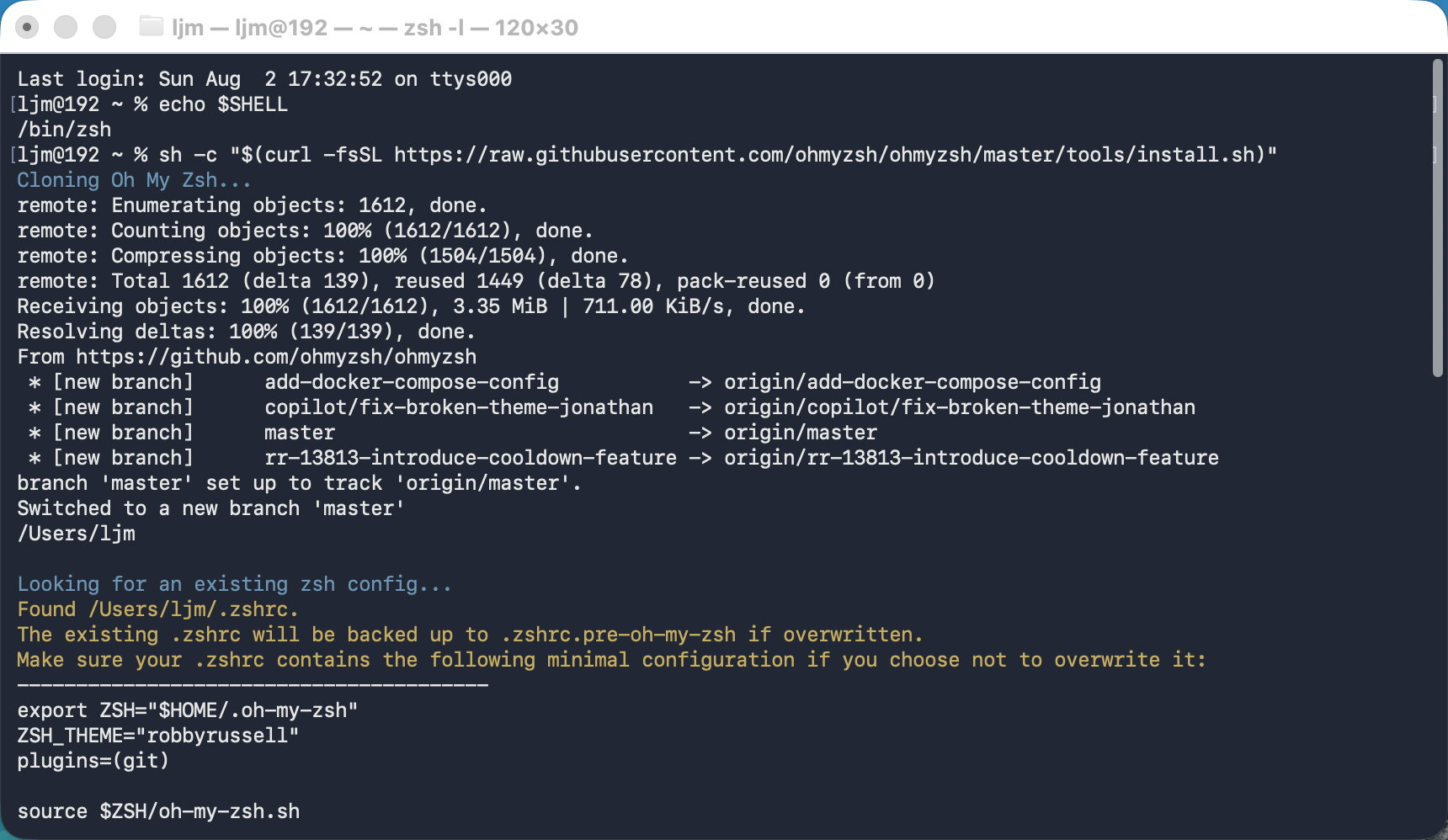Click the window title text ljm — zsh
The image size is (1448, 840).
coord(375,28)
